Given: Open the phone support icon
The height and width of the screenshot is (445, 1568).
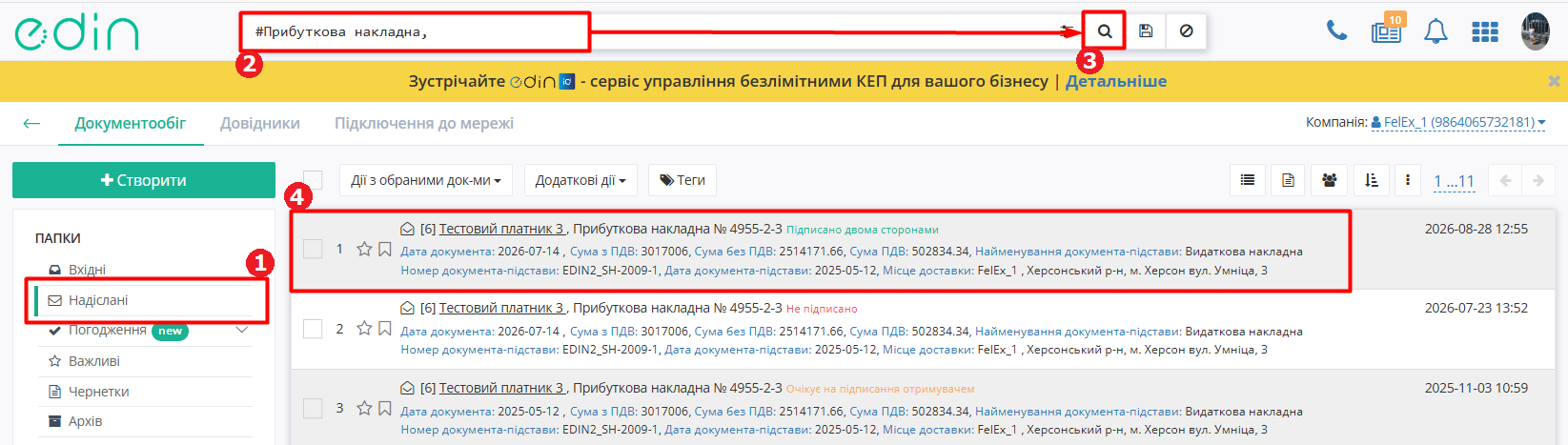Looking at the screenshot, I should click(1336, 30).
